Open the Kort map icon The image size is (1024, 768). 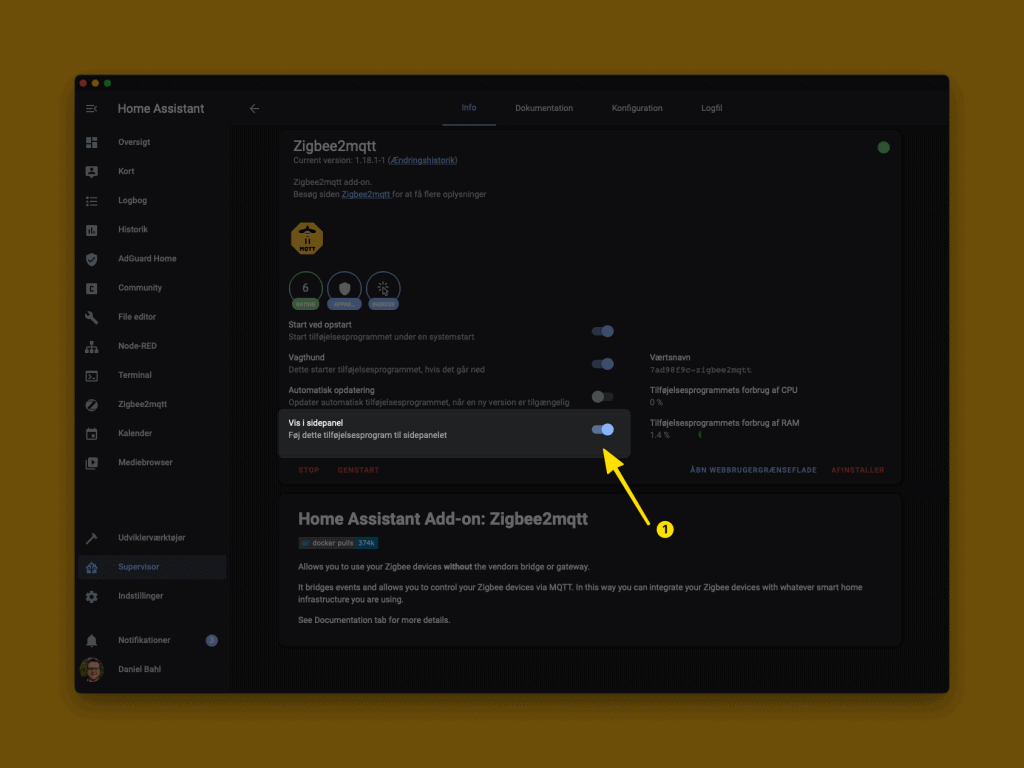pos(91,171)
